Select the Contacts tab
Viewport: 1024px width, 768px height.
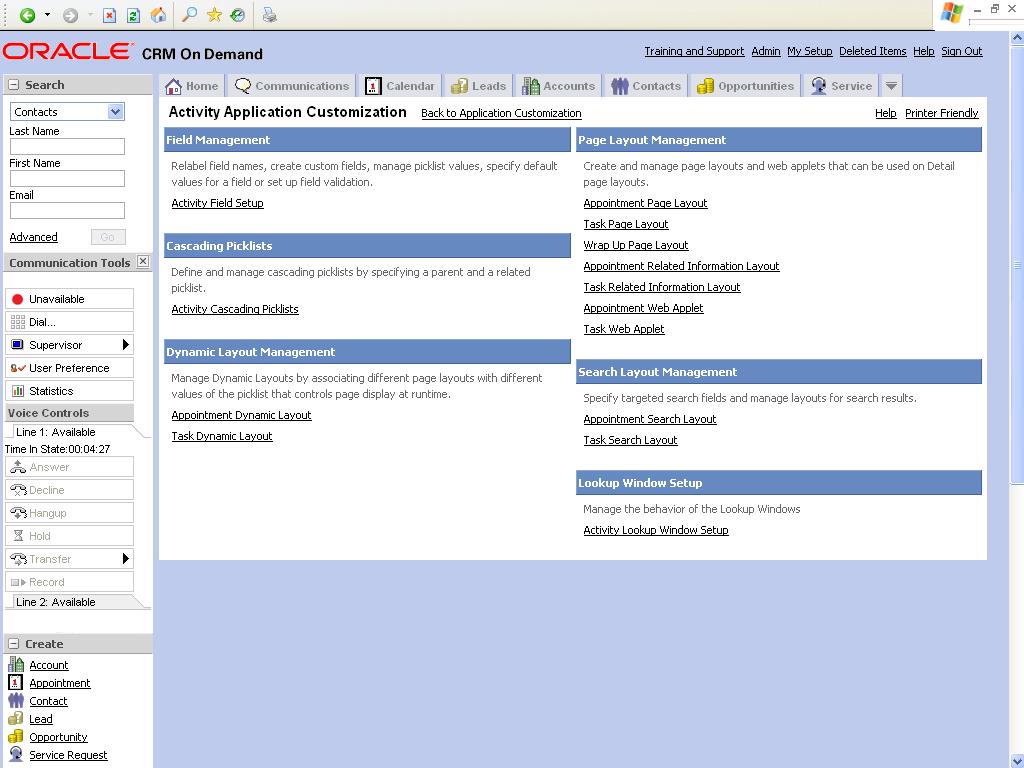coord(646,86)
